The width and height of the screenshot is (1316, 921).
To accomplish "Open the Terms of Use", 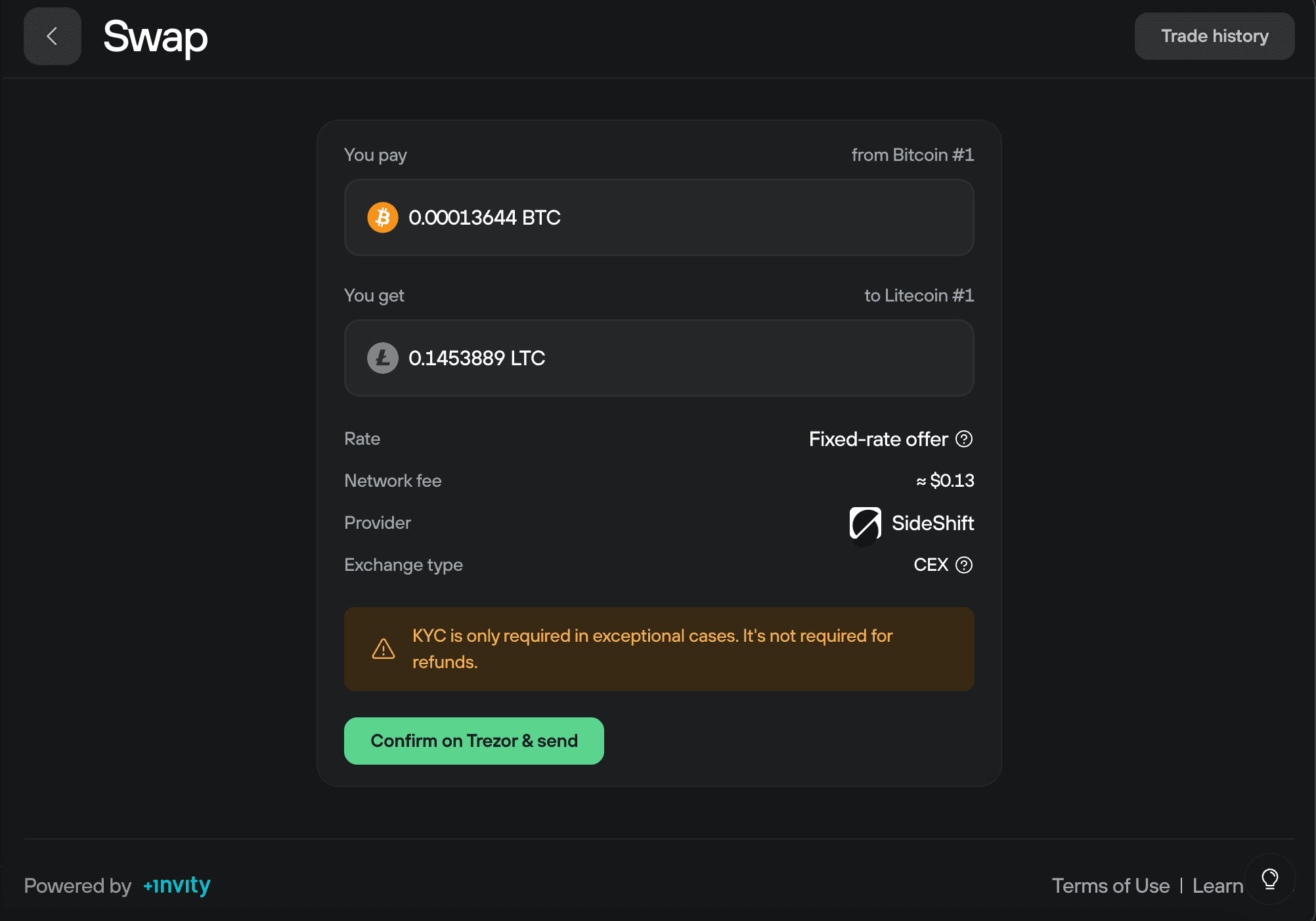I will 1111,886.
